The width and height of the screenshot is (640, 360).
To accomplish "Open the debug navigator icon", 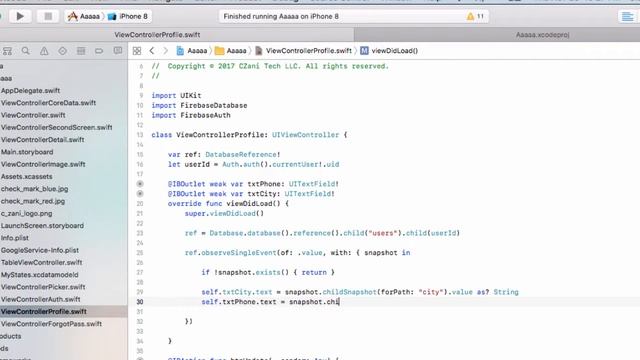I will (81, 51).
